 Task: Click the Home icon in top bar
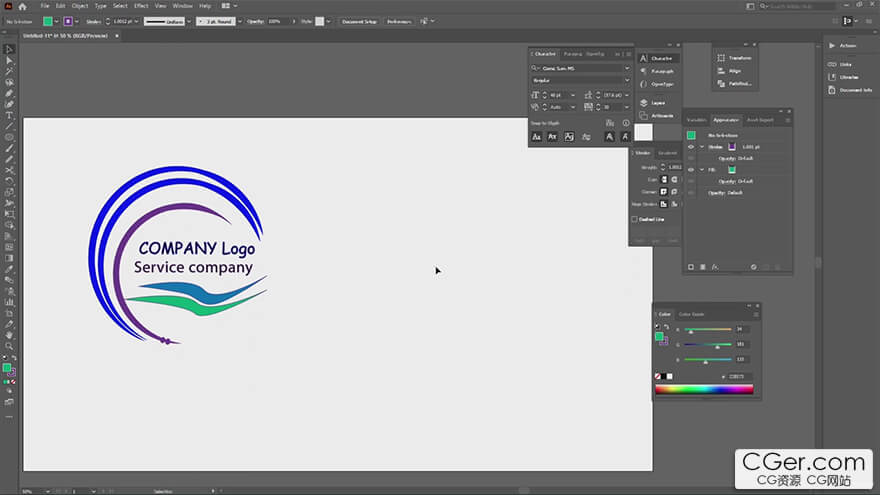tap(22, 6)
